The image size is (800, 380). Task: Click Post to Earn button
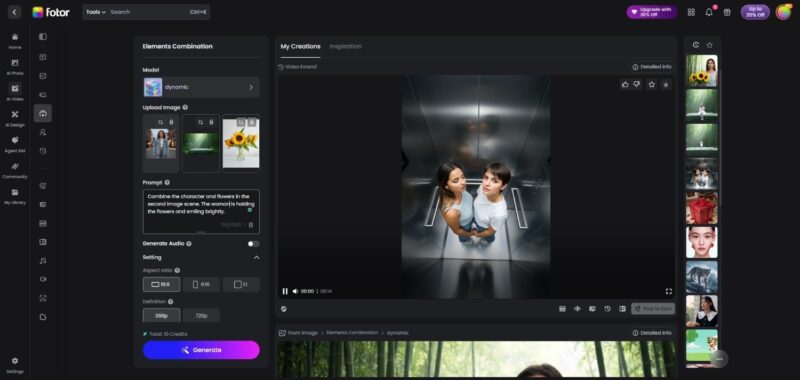[653, 309]
